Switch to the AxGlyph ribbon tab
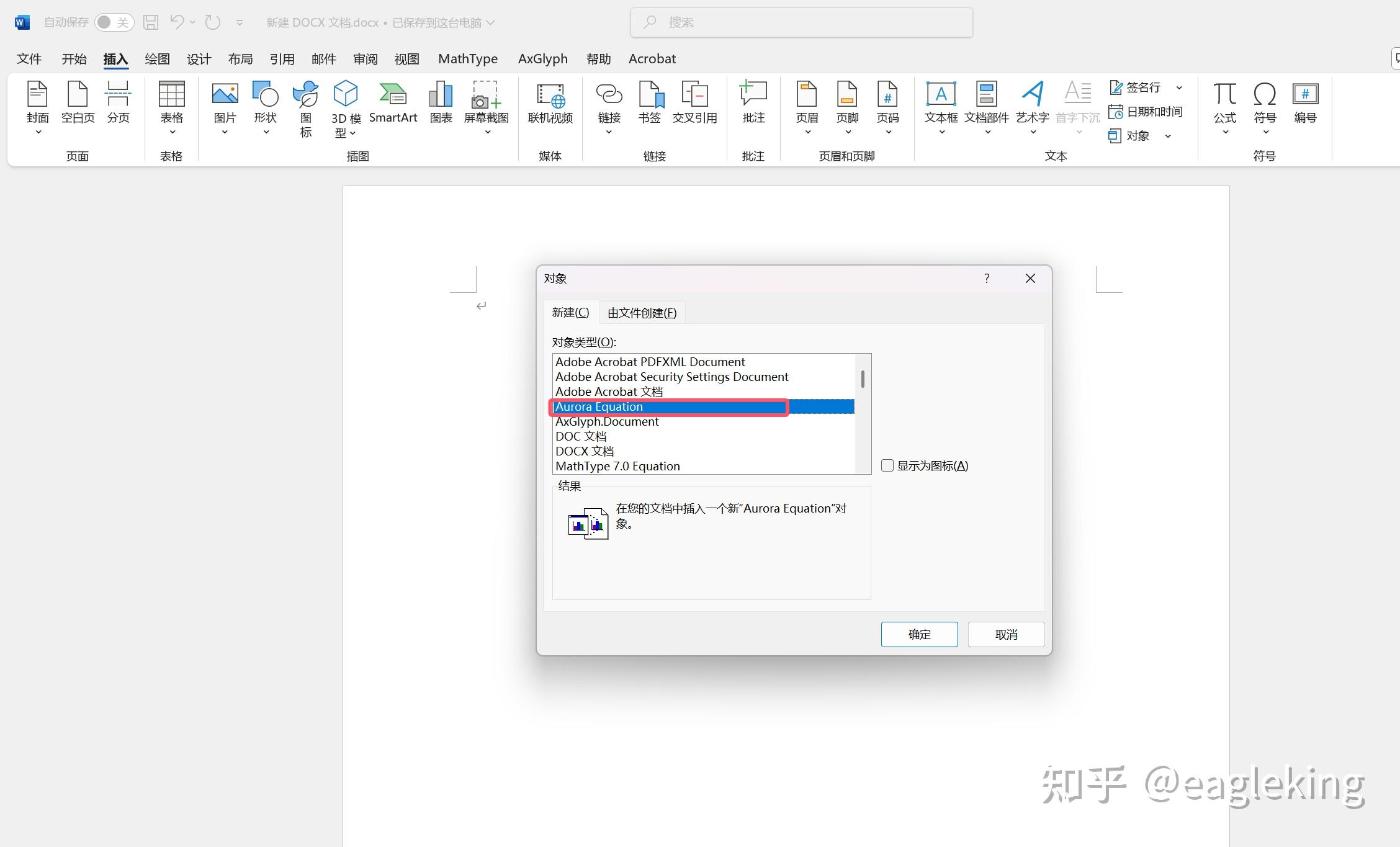The image size is (1400, 847). [x=543, y=59]
